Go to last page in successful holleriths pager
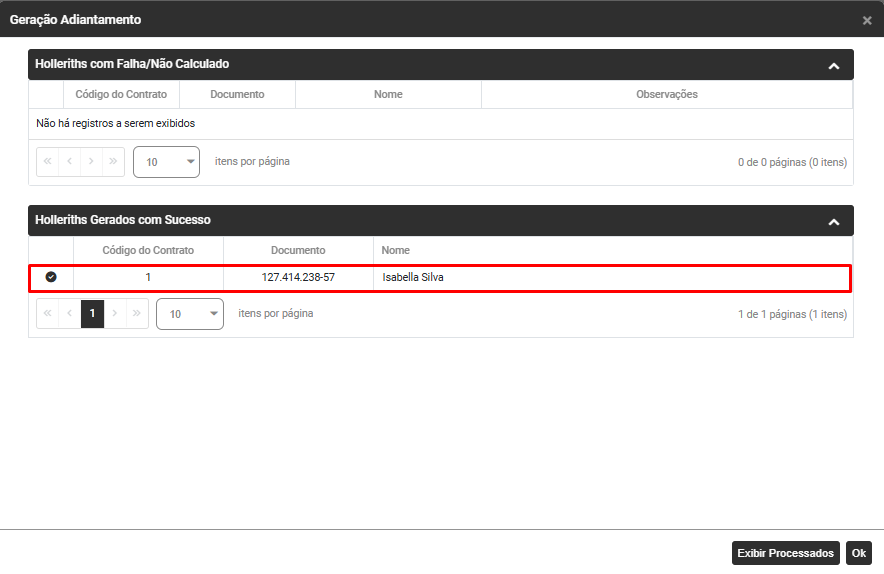Viewport: 884px width, 574px height. pyautogui.click(x=136, y=314)
